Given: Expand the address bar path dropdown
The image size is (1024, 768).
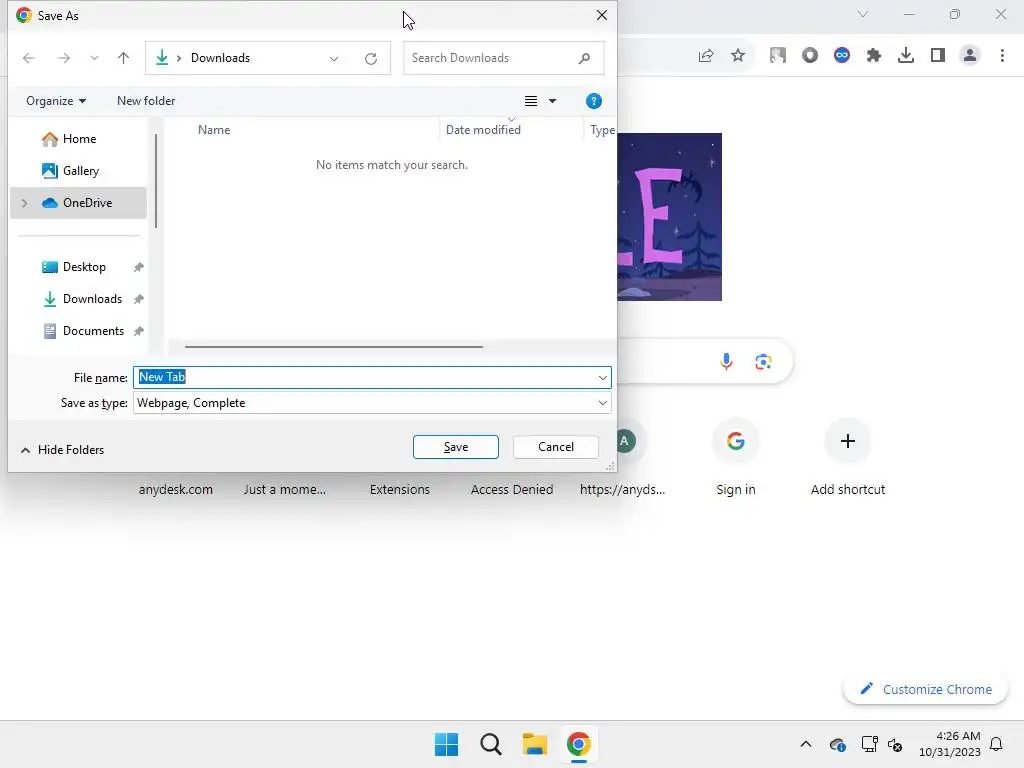Looking at the screenshot, I should (x=334, y=59).
